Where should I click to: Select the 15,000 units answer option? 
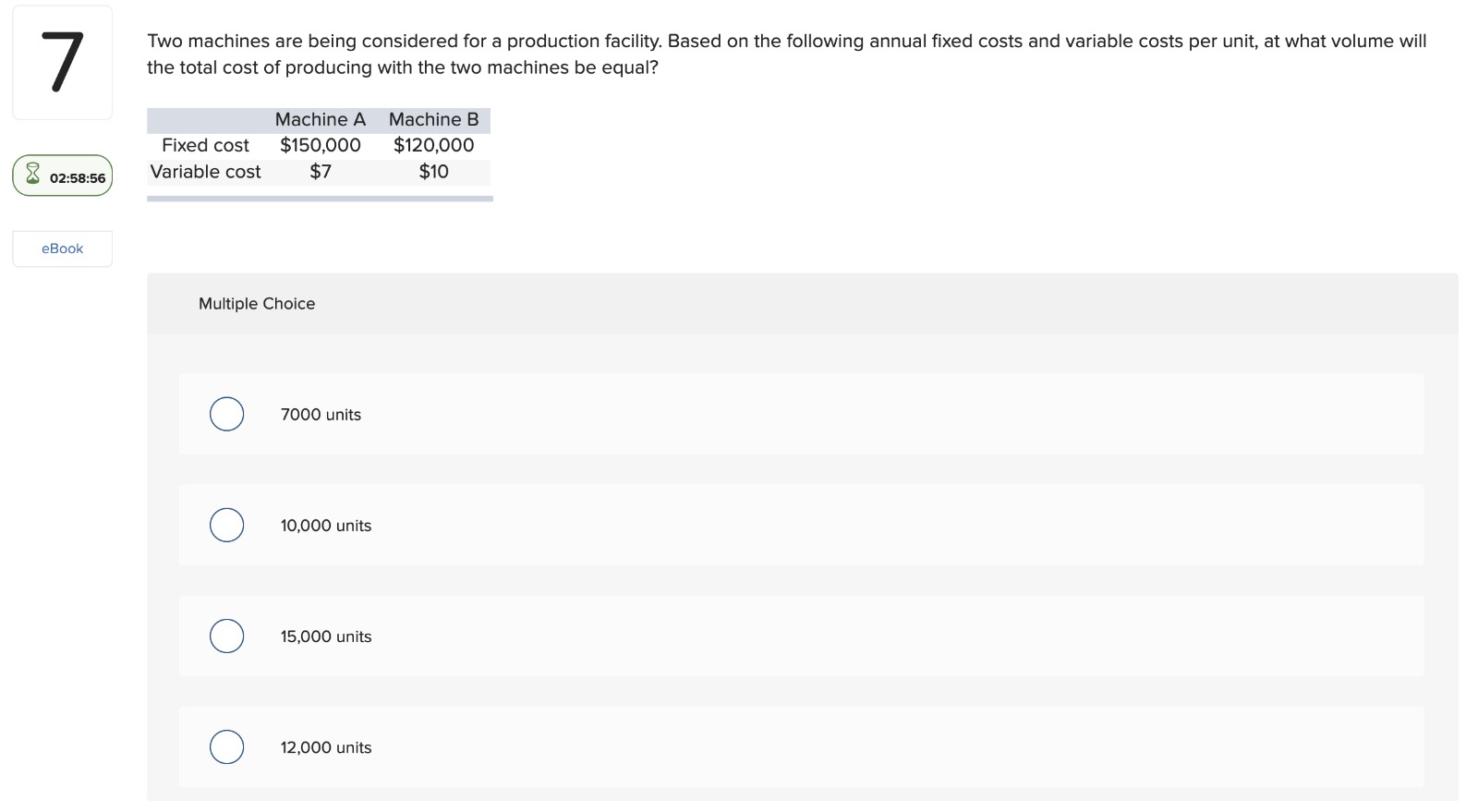[225, 636]
